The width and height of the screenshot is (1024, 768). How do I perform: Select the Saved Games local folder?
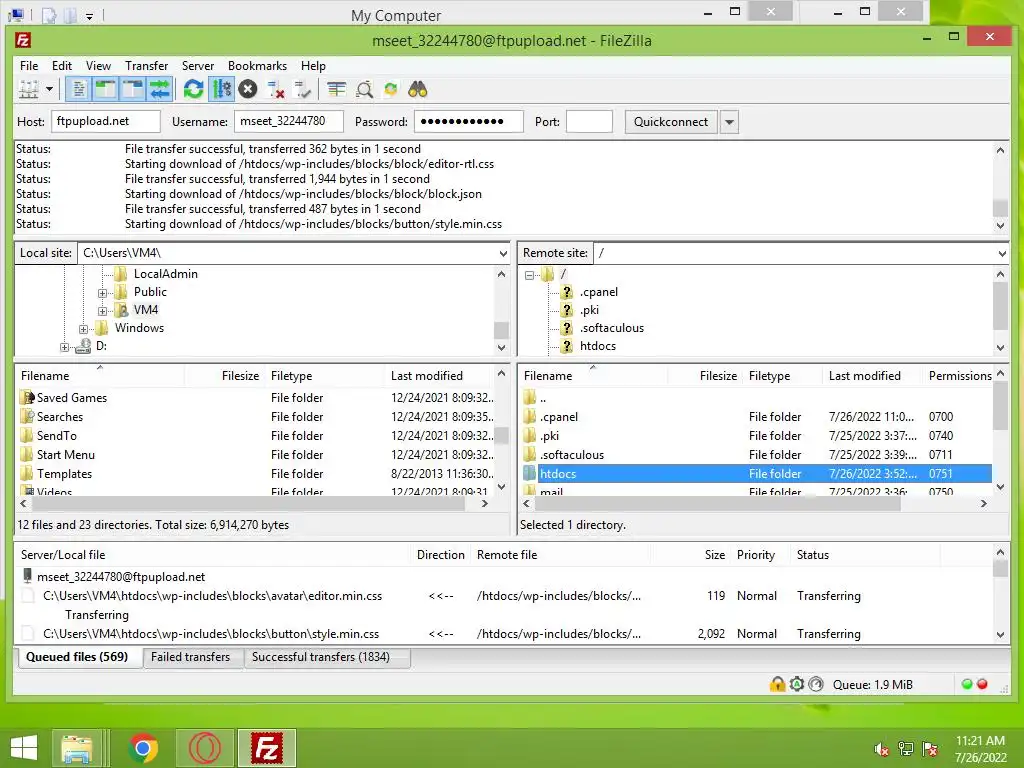point(72,398)
